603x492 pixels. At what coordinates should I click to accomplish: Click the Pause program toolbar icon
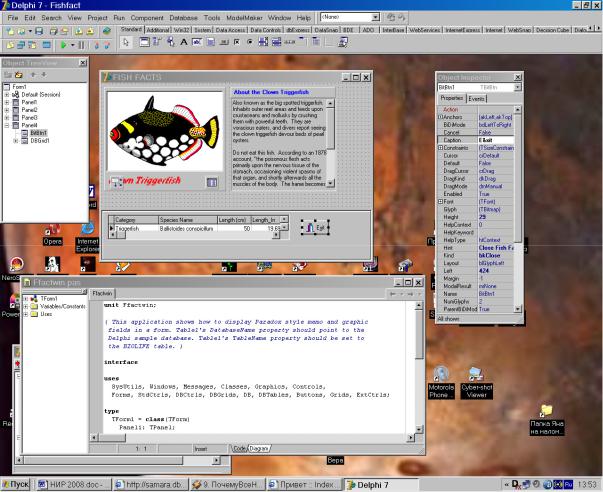click(x=81, y=45)
